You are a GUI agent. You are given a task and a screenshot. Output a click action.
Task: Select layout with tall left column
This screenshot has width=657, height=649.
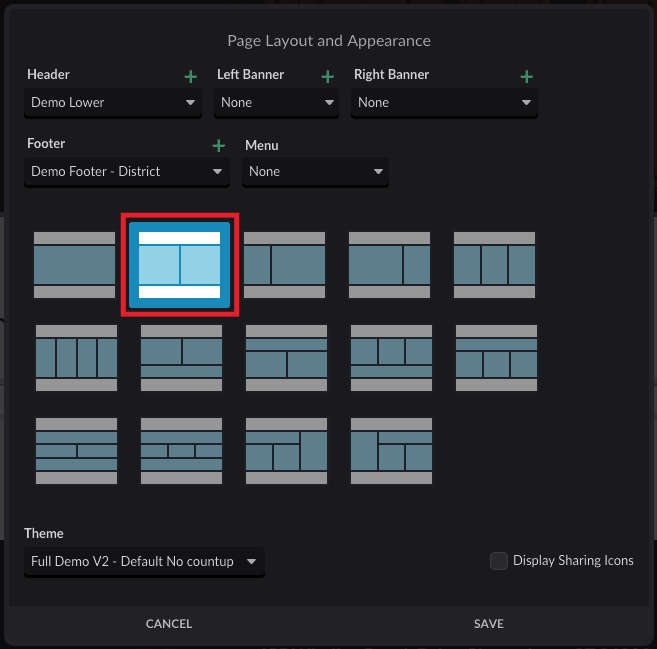tap(391, 451)
